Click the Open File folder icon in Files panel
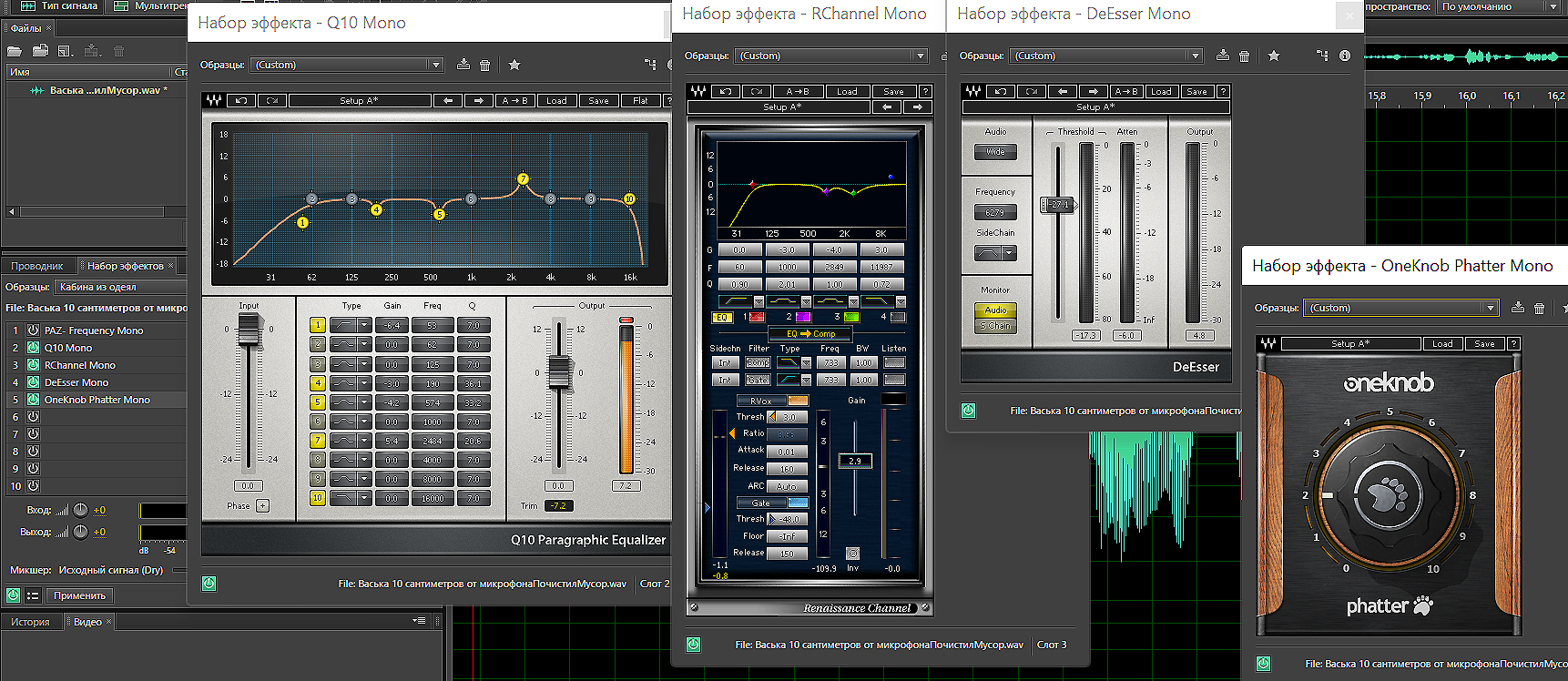This screenshot has height=681, width=1568. 15,51
